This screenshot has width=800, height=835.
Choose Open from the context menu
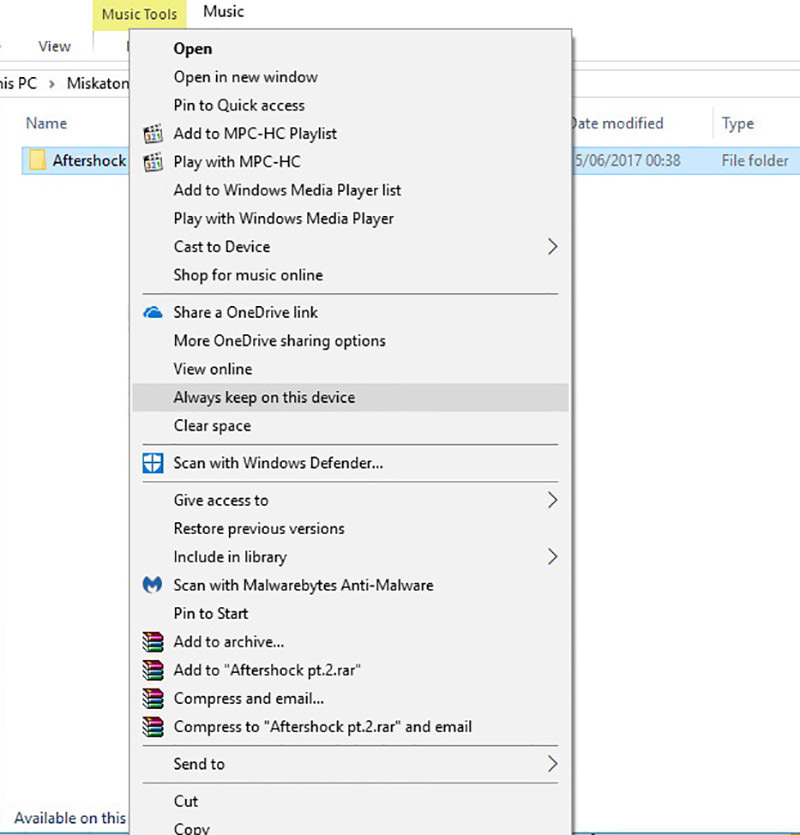coord(350,49)
